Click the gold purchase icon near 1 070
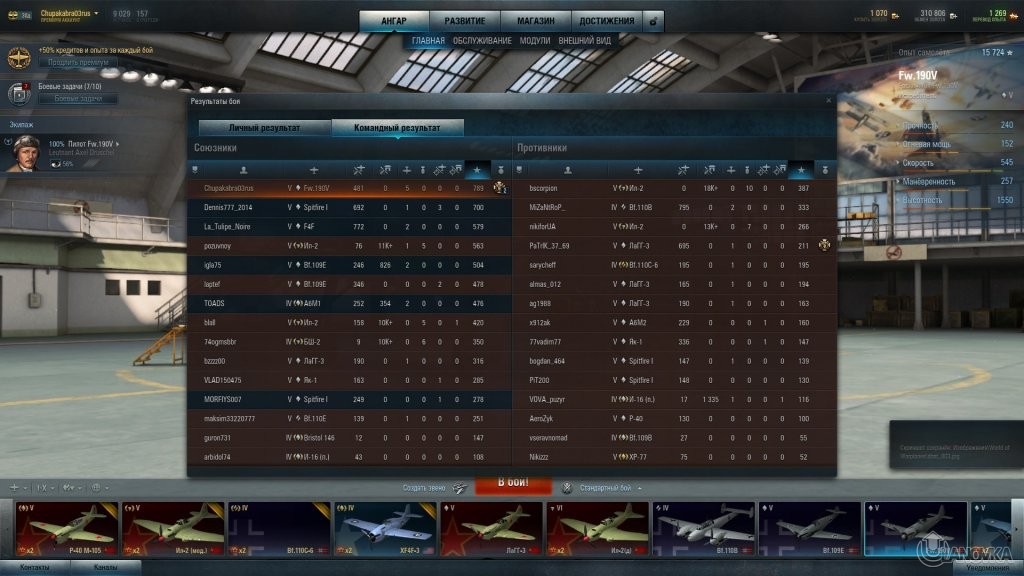The image size is (1024, 576). tap(895, 14)
